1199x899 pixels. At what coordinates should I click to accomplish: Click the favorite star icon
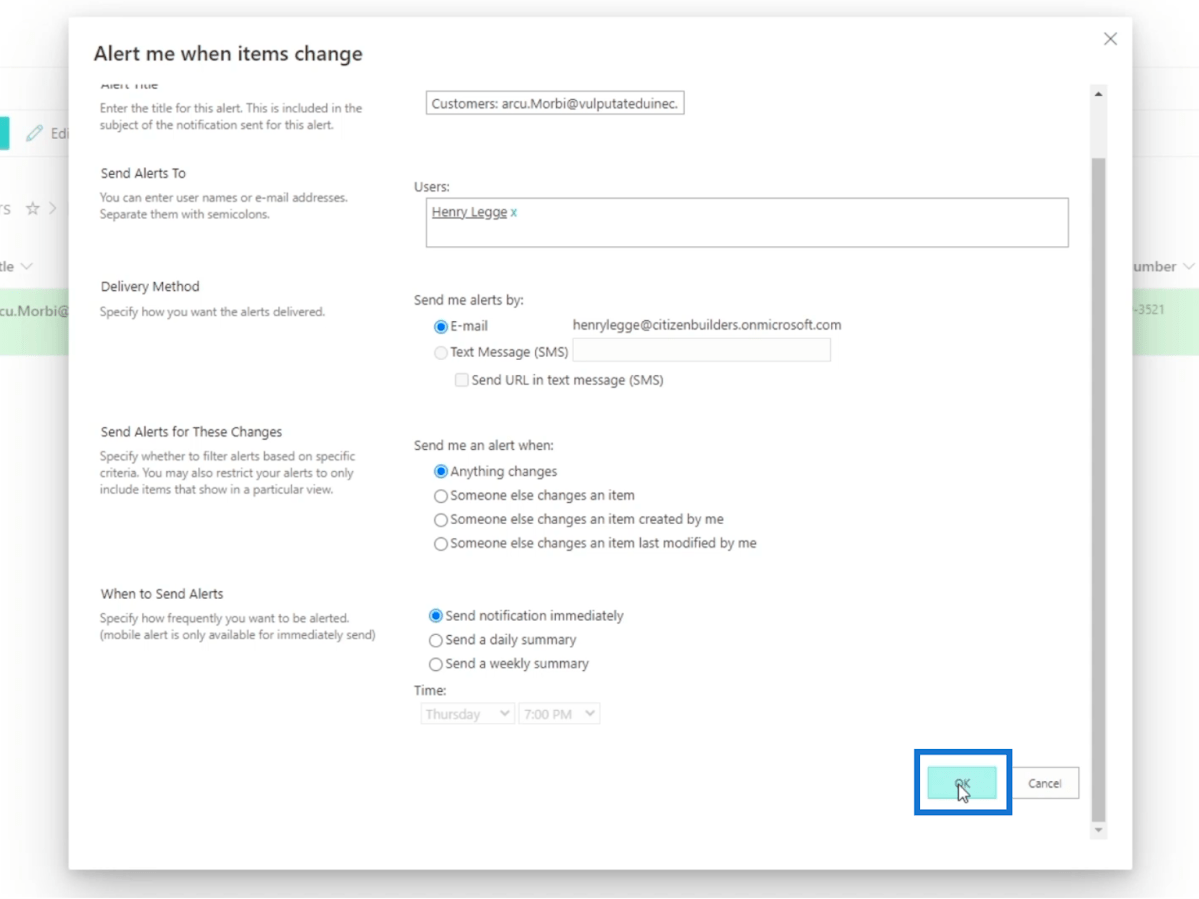[33, 208]
